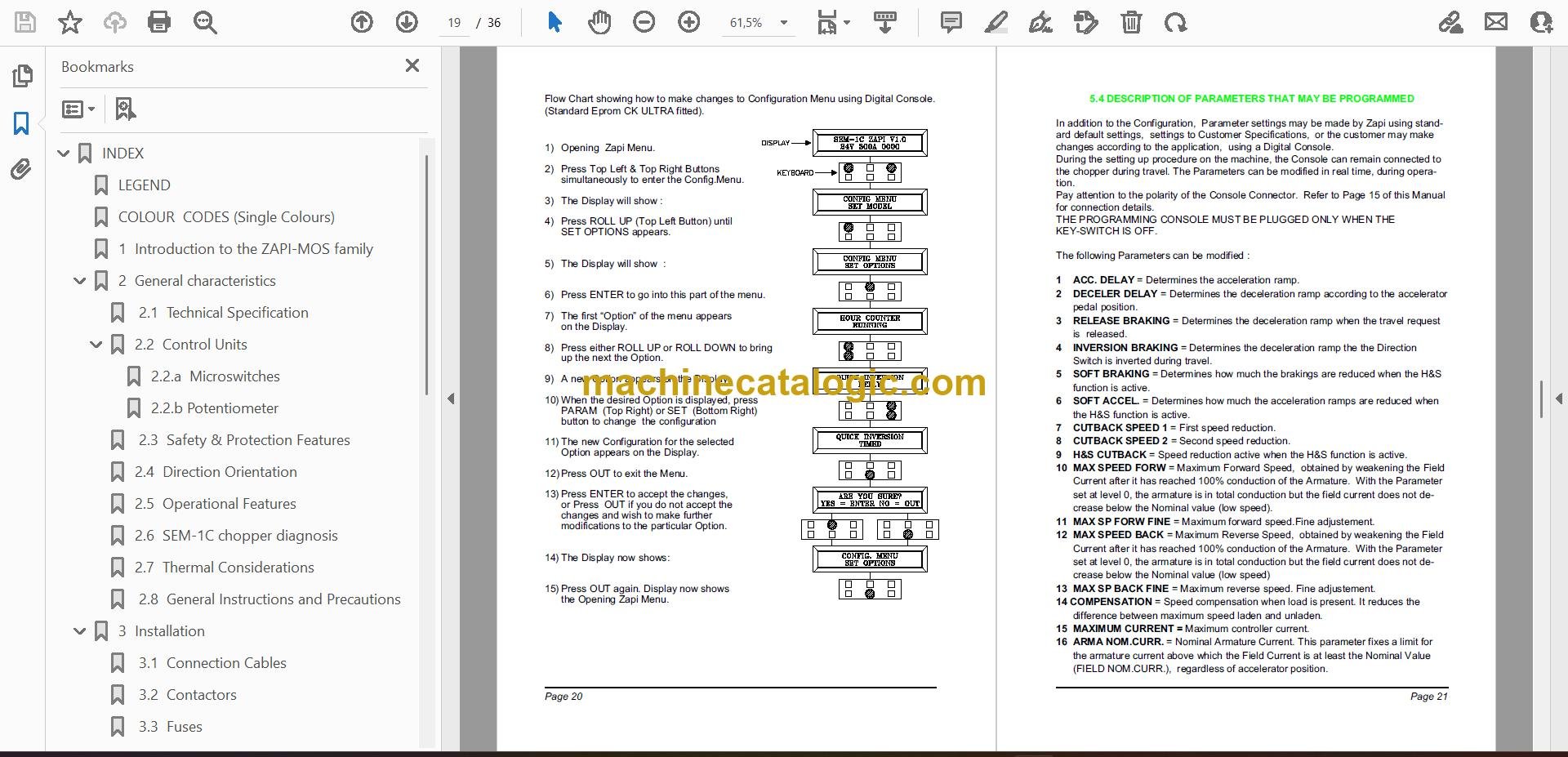Open the 2.5 Operational Features bookmark
This screenshot has width=1568, height=757.
click(x=216, y=504)
